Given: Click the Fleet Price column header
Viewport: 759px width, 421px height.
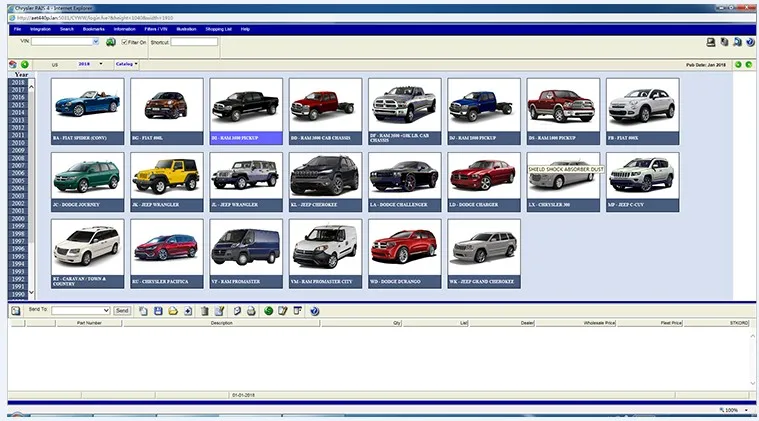Looking at the screenshot, I should pyautogui.click(x=650, y=323).
